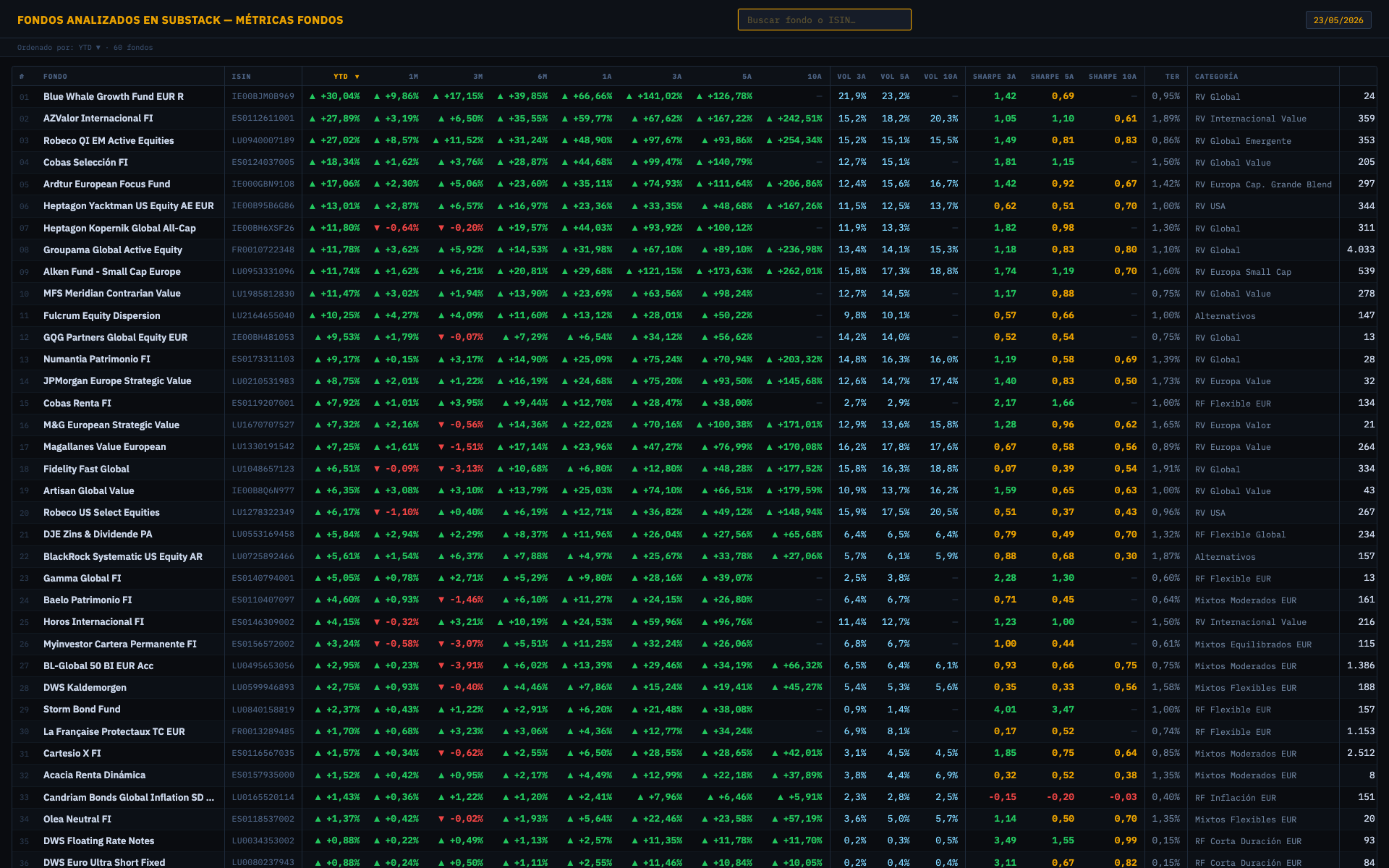Select 'M&G European Strategic Value' fund name

(x=111, y=425)
